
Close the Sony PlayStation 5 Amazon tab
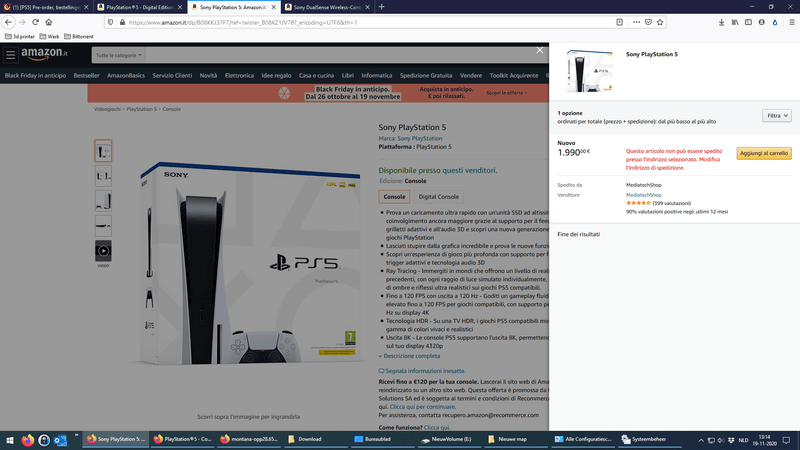[273, 7]
